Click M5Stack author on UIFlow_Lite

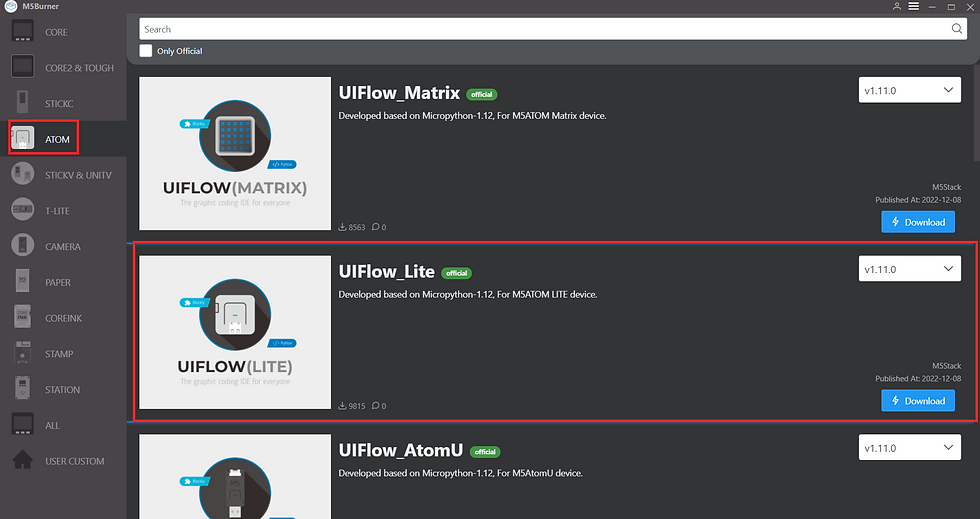(x=946, y=366)
